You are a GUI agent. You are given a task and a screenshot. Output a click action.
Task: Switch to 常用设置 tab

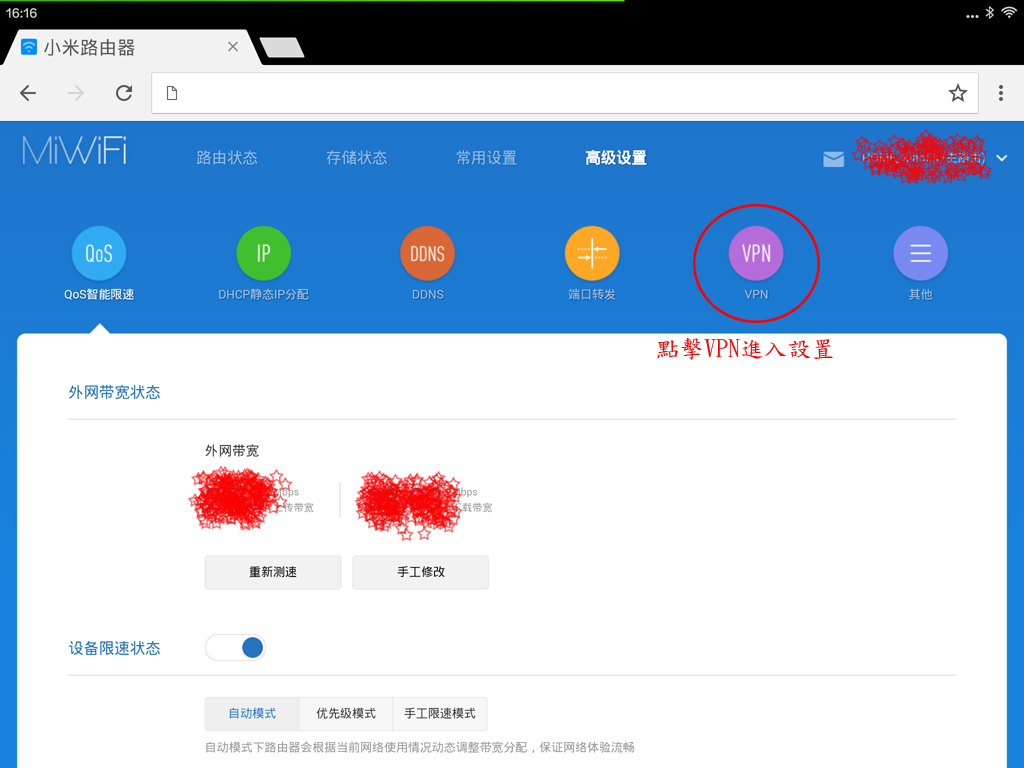(x=487, y=158)
